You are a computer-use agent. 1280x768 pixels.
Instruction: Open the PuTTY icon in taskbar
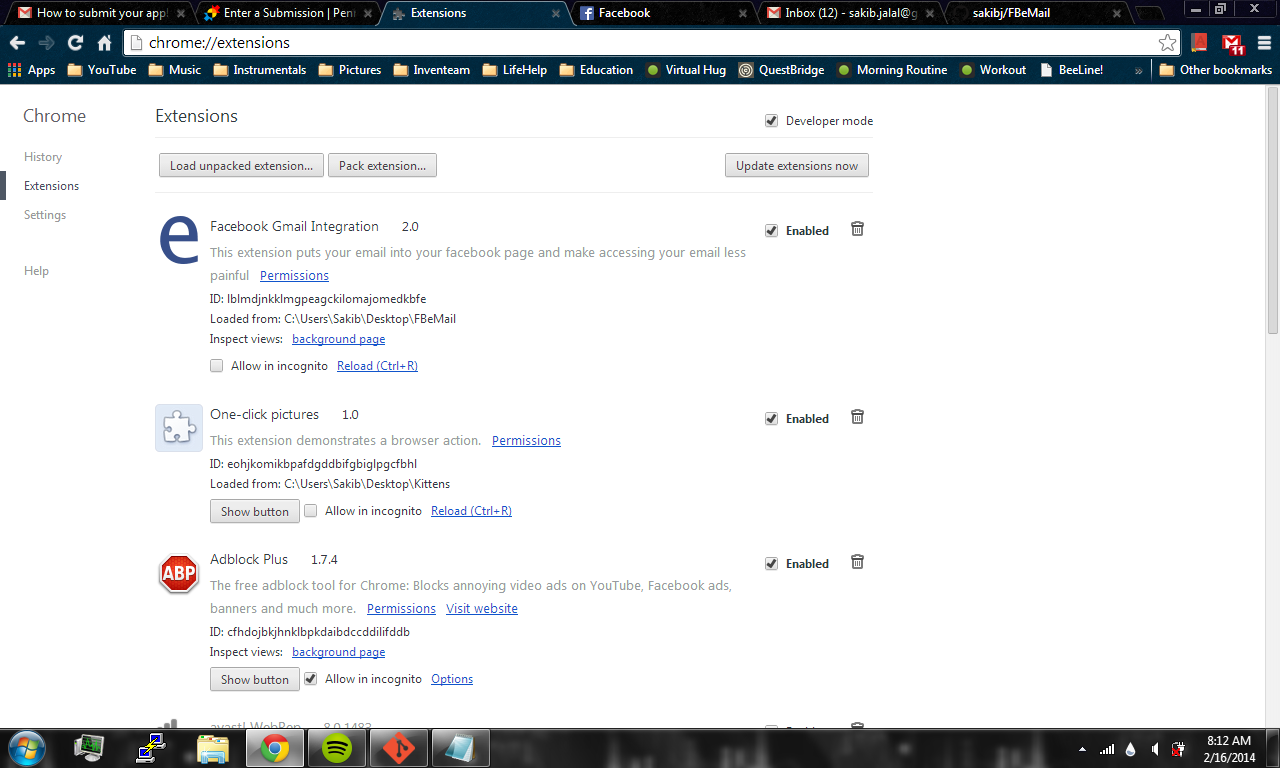click(152, 748)
